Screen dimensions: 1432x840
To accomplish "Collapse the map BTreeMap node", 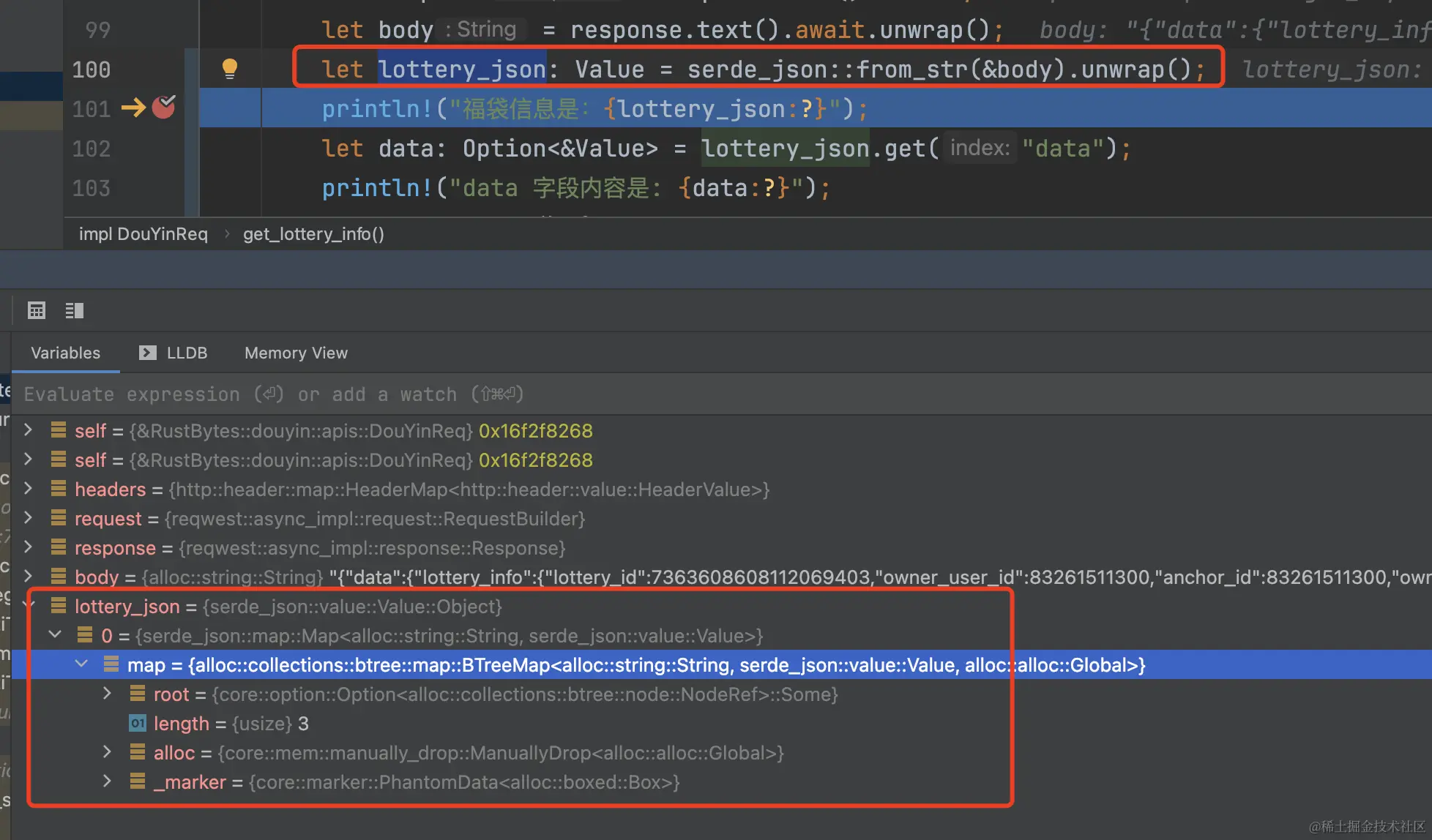I will point(81,664).
